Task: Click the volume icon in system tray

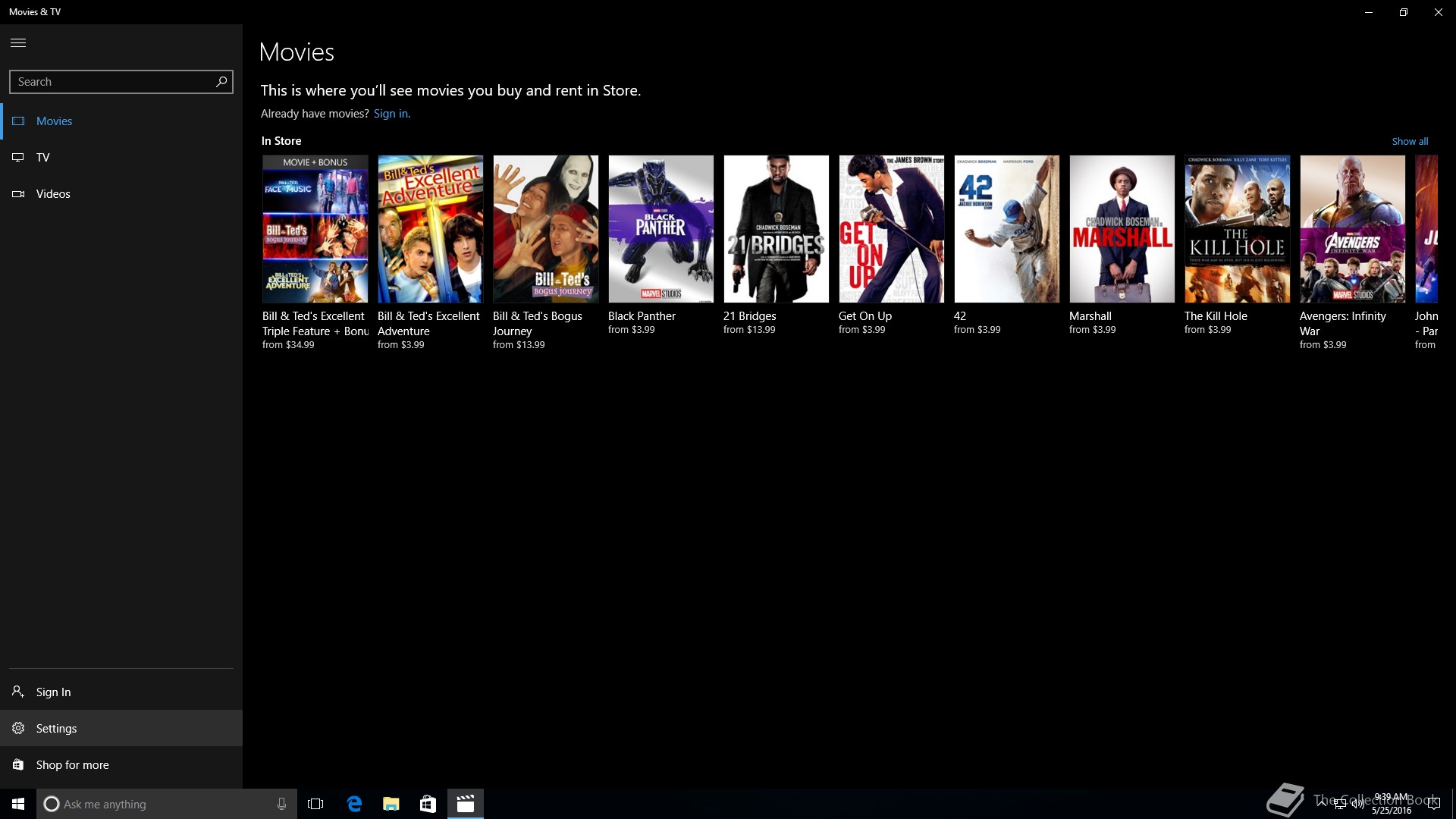Action: point(1357,805)
